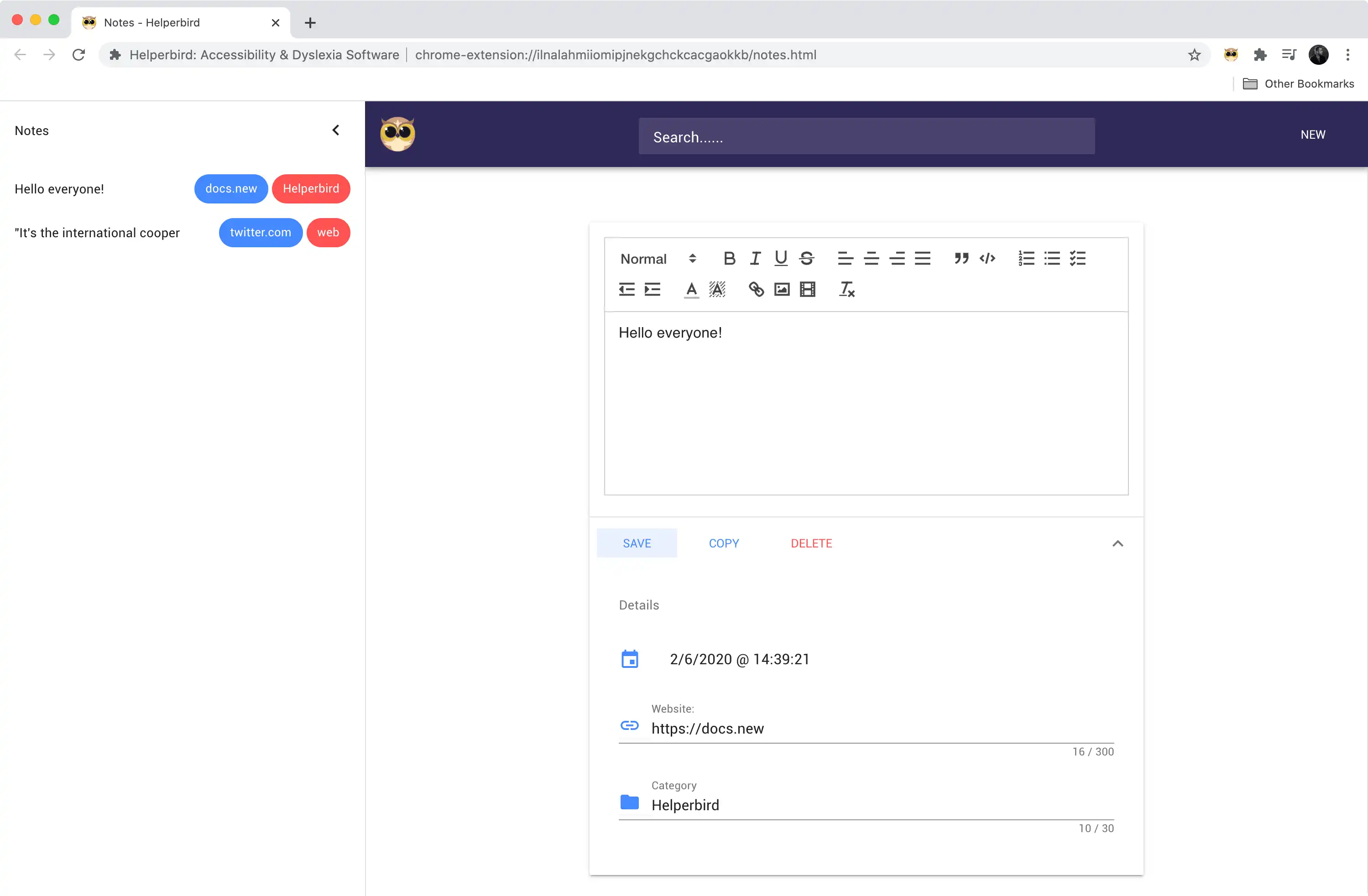The width and height of the screenshot is (1368, 896).
Task: Open the Chrome three-dot menu
Action: pos(1348,55)
